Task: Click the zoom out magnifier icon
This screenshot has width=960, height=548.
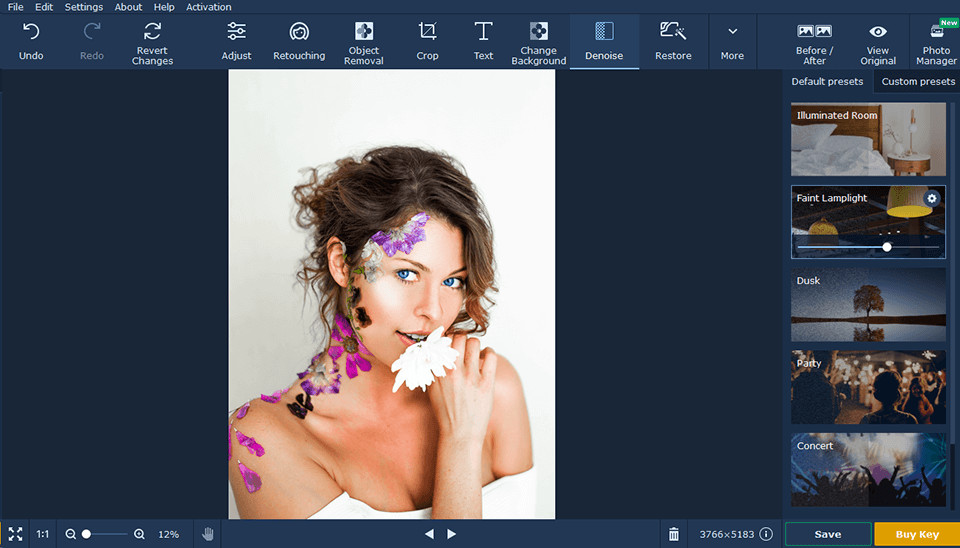Action: tap(70, 535)
